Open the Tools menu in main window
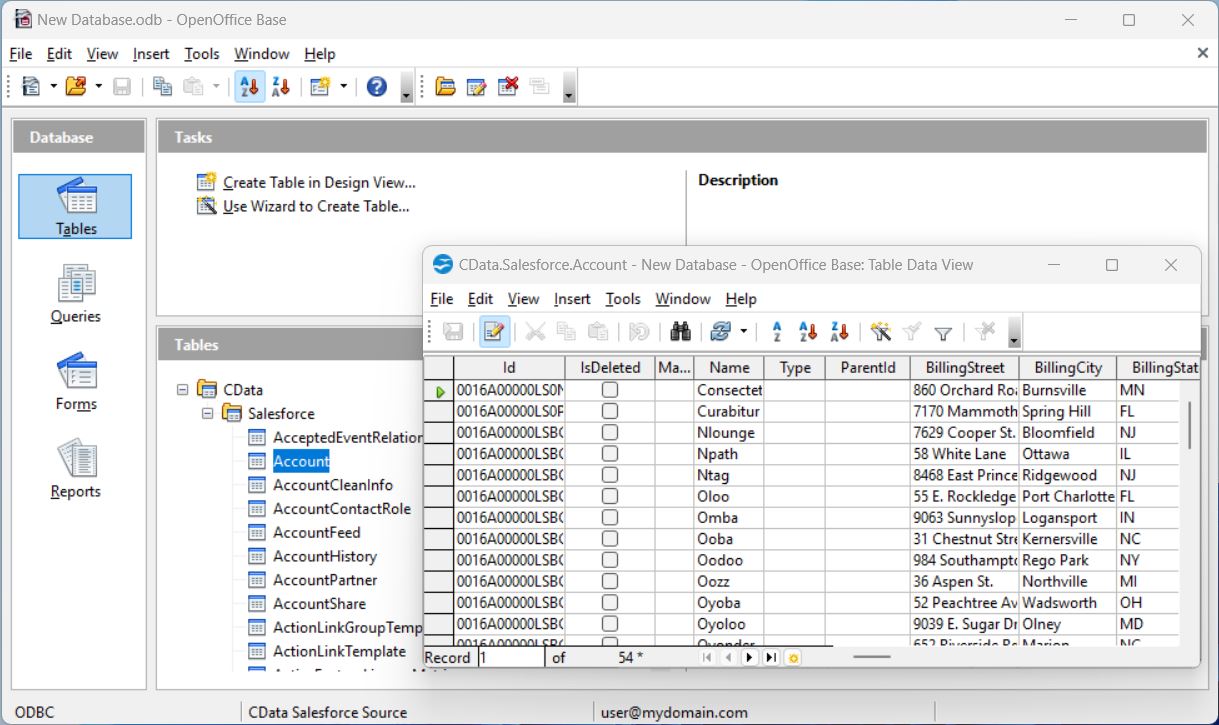Screen dimensions: 1219x725 click(201, 54)
